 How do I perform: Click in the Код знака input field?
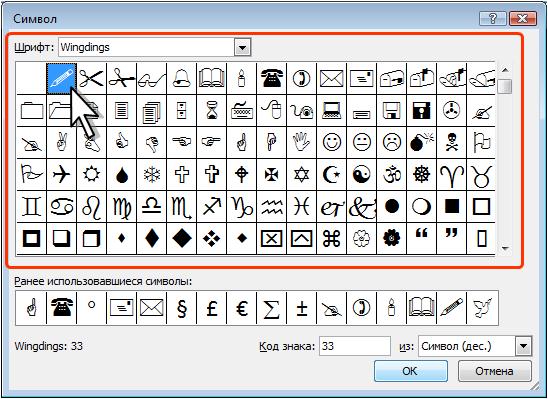click(355, 346)
